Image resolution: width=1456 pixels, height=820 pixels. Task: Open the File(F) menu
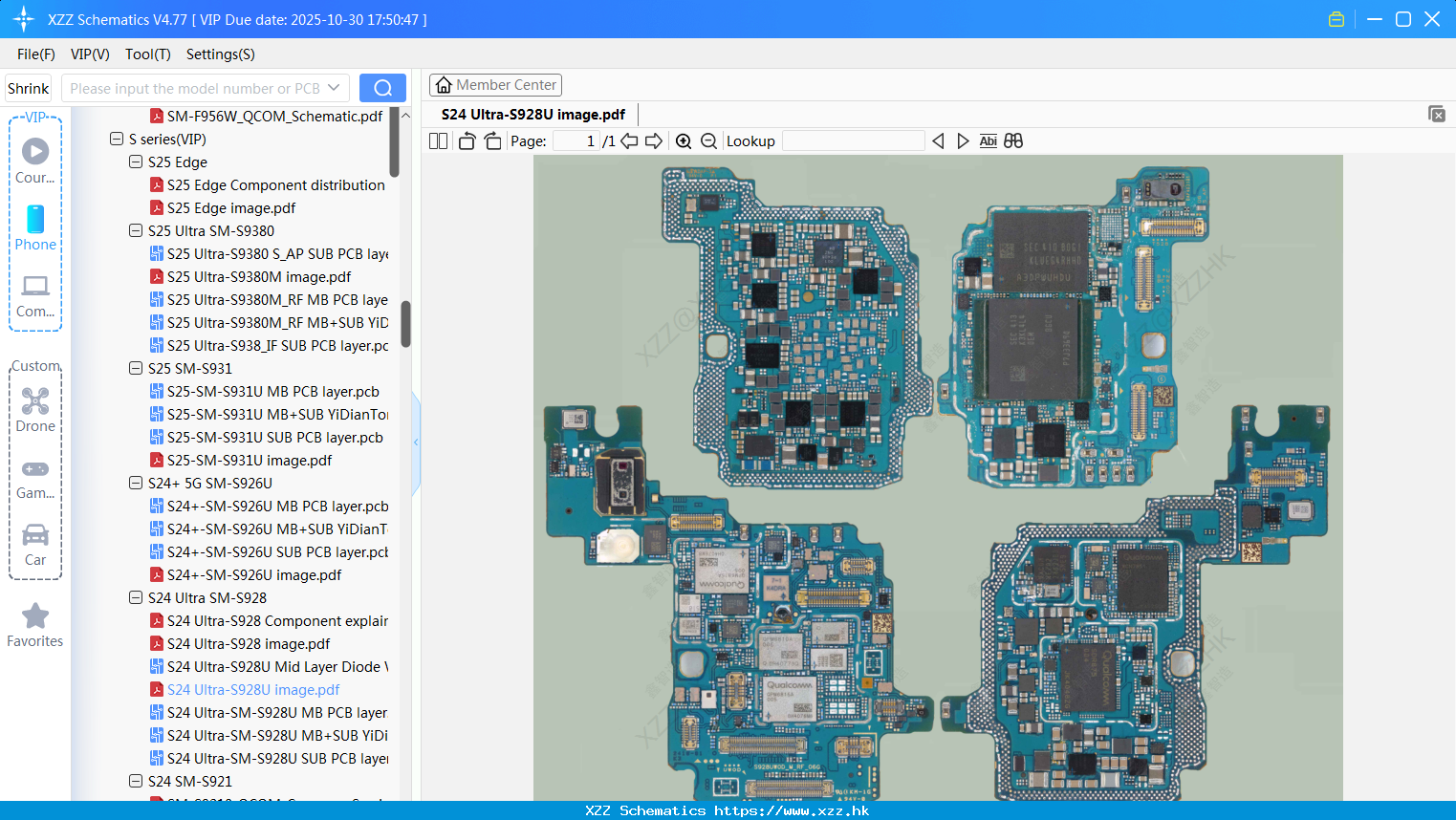36,54
